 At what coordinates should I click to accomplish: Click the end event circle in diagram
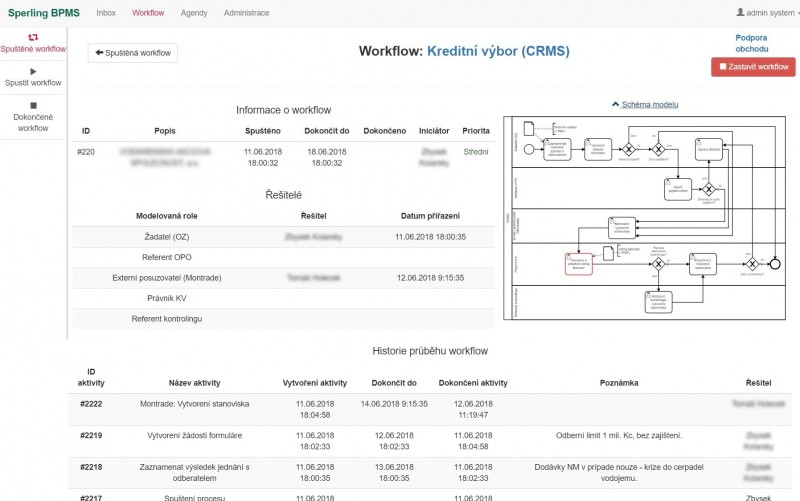[775, 263]
